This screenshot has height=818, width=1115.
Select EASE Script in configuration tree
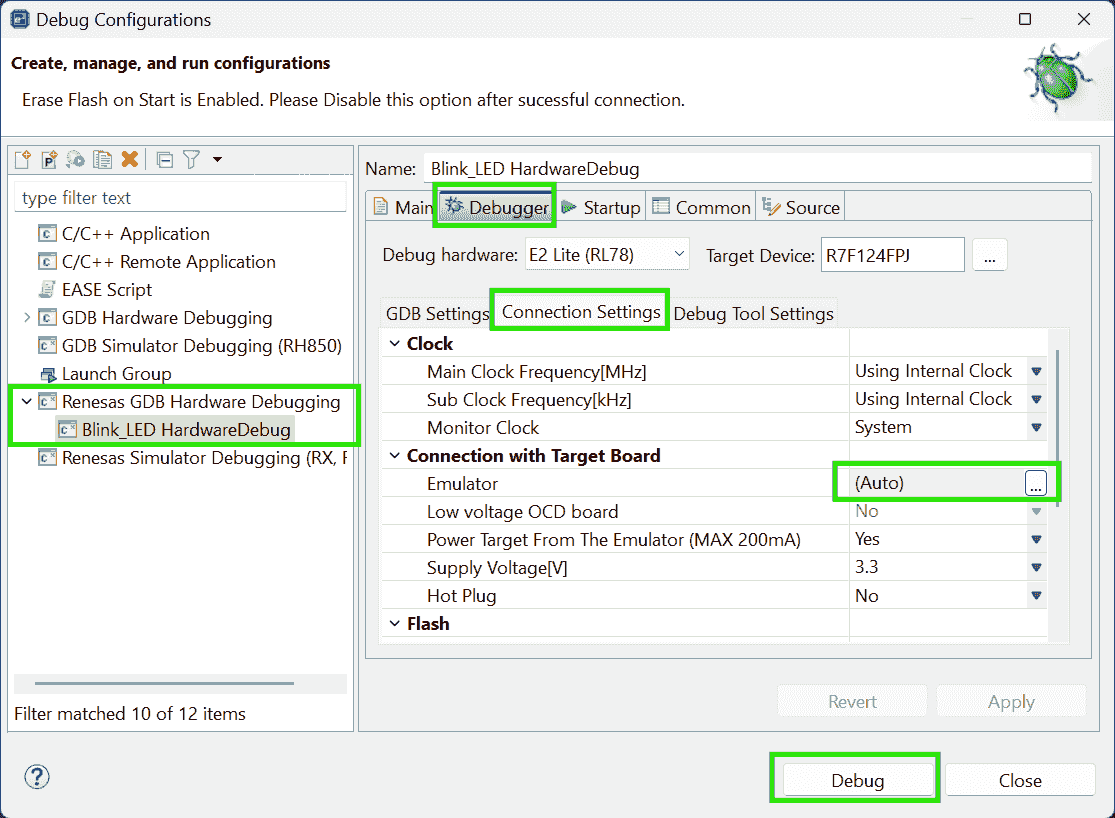[x=107, y=290]
